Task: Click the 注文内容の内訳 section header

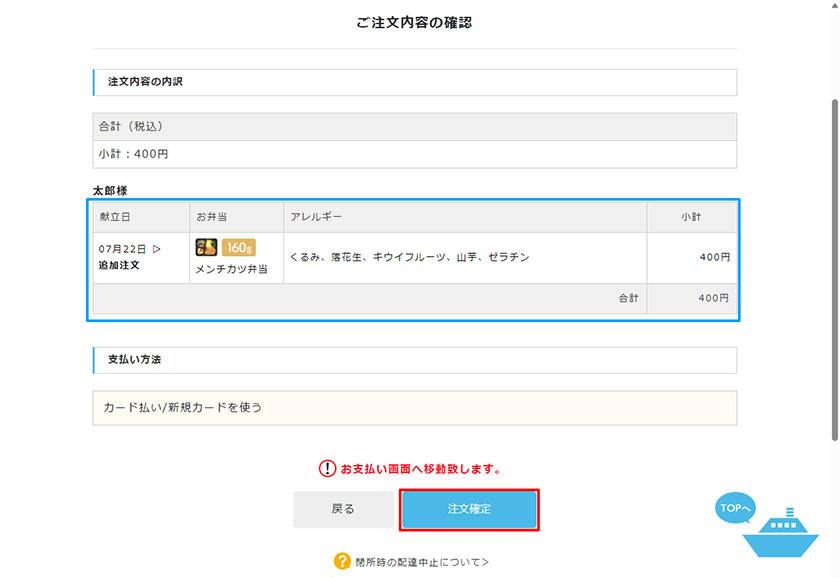Action: point(415,82)
